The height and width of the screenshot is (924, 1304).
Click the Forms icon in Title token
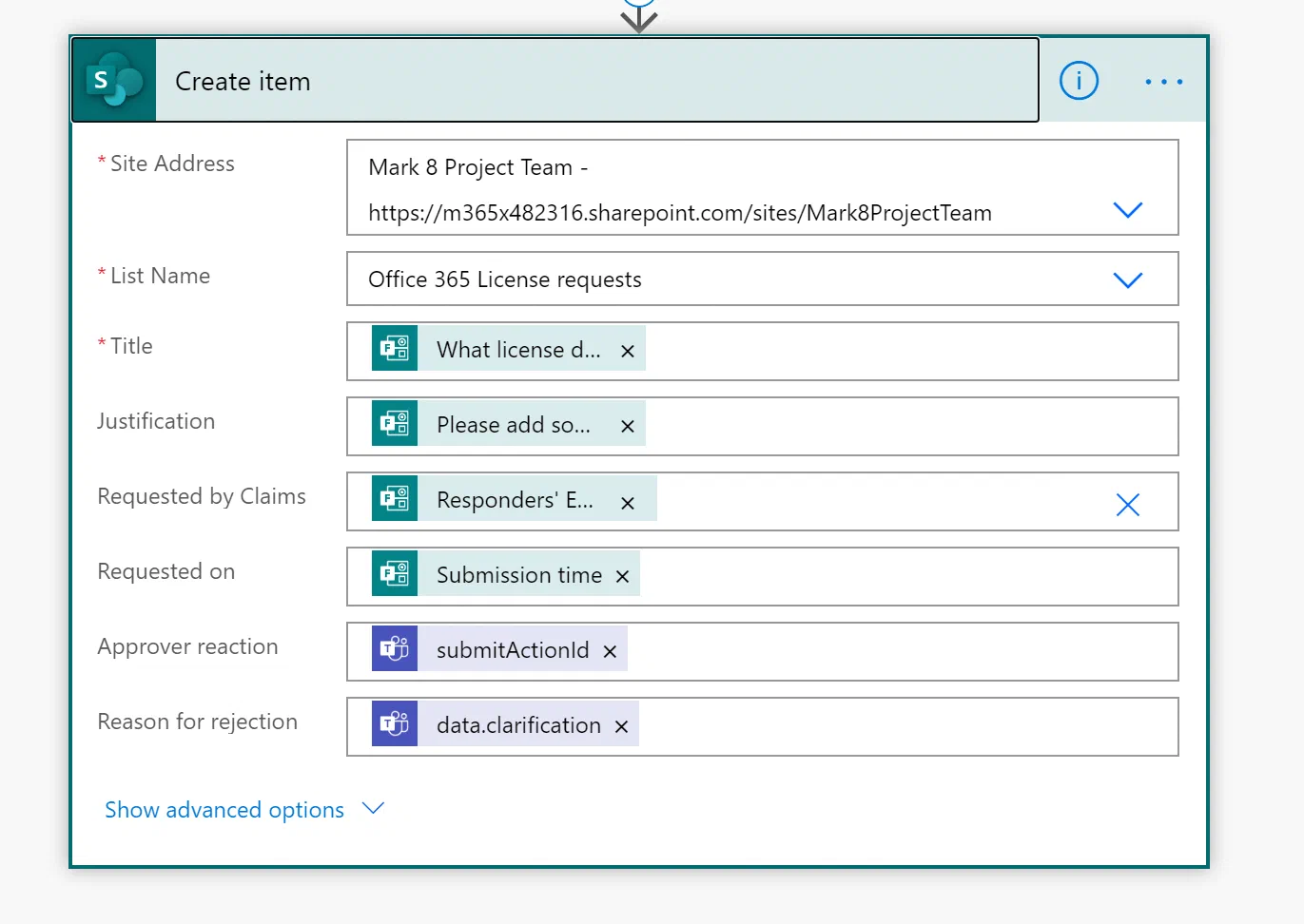click(x=395, y=347)
